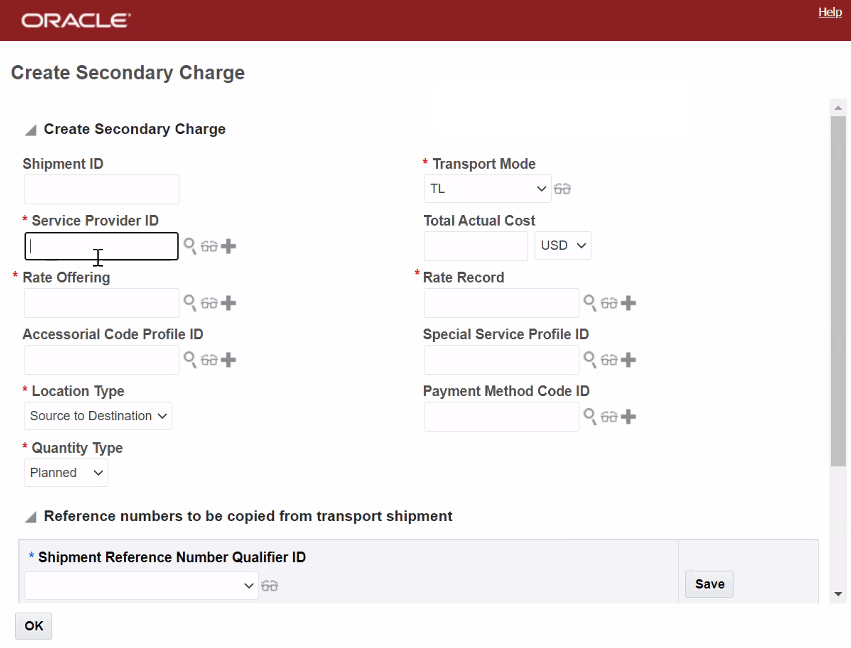Open the Quantity Type dropdown
The image size is (851, 648).
(x=66, y=473)
